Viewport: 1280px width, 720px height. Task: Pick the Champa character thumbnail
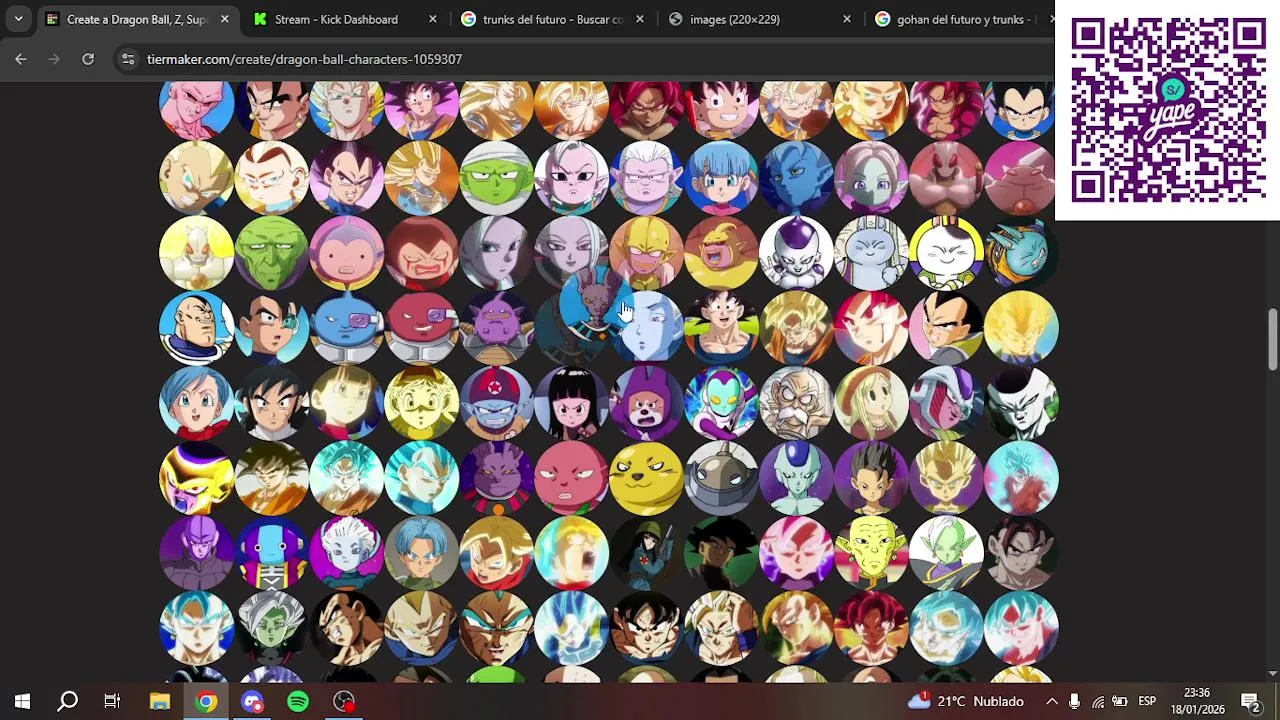click(497, 478)
